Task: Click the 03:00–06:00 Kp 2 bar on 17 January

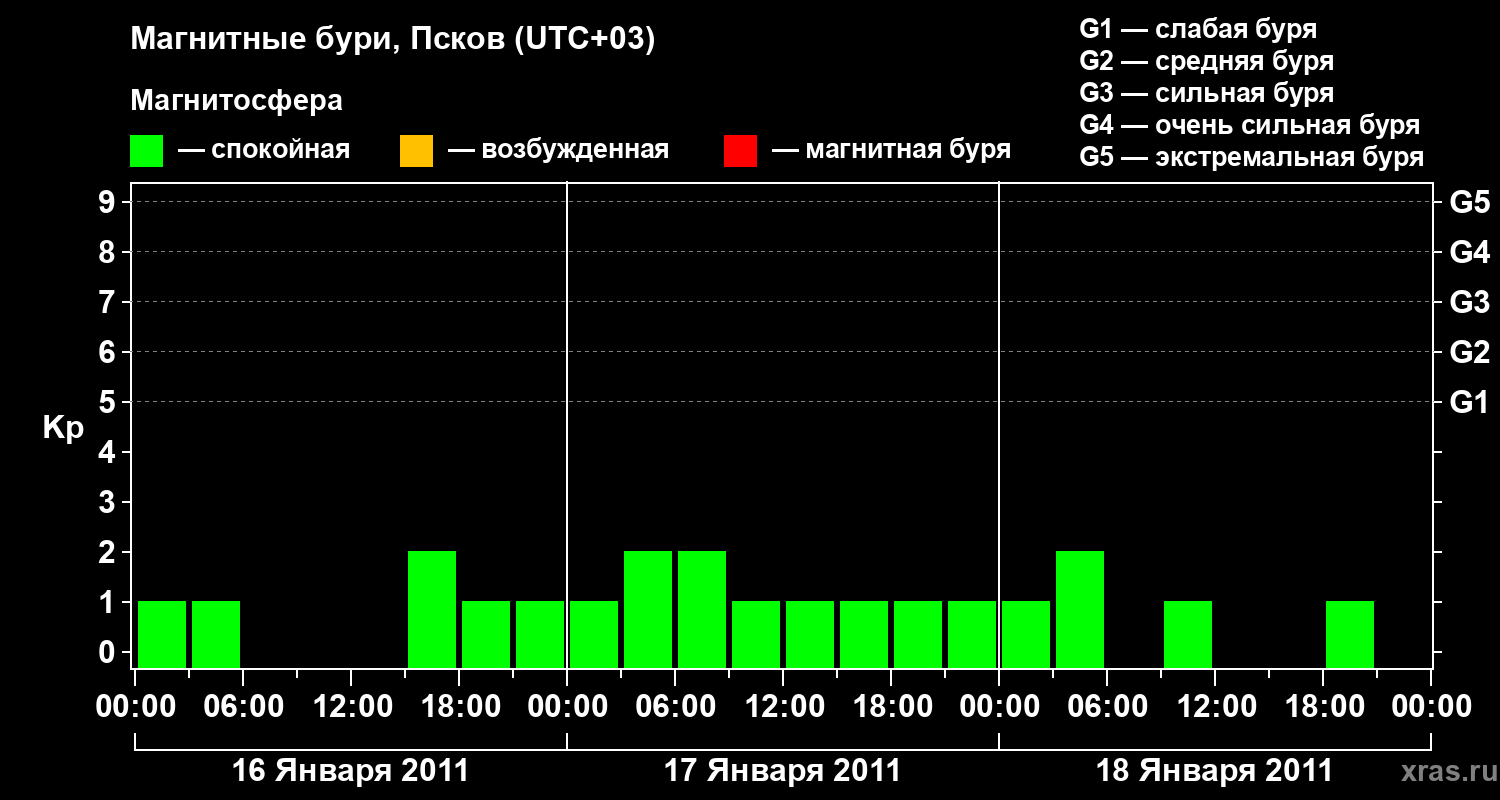Action: point(648,609)
